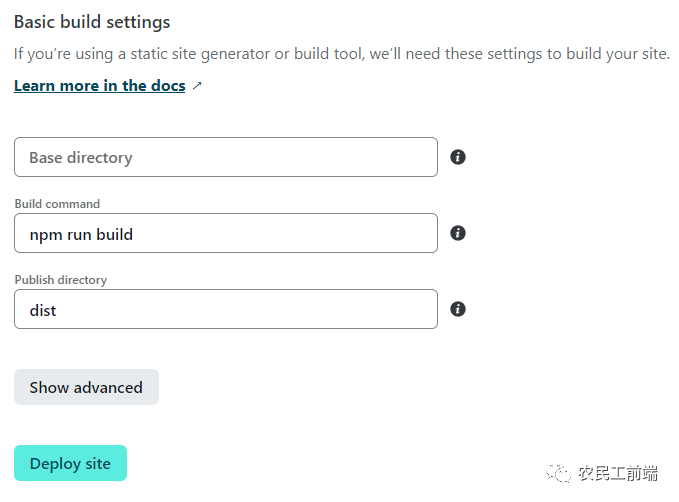The height and width of the screenshot is (502, 679).
Task: Click the info icon beside Base directory
Action: [458, 157]
